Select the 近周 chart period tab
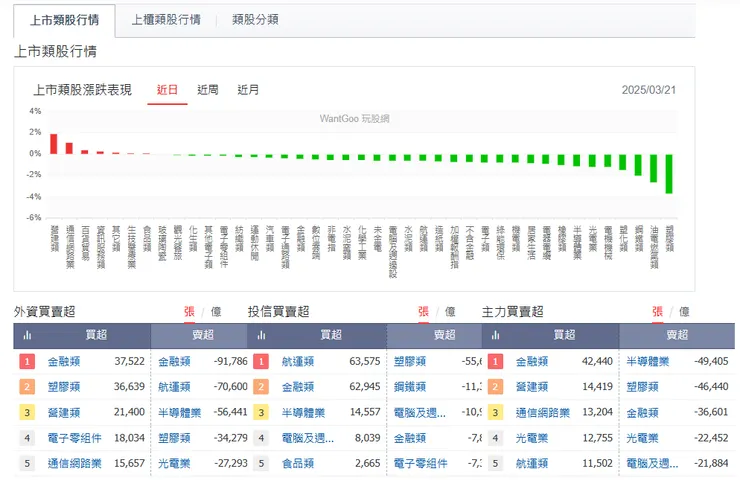The image size is (740, 486). click(208, 90)
